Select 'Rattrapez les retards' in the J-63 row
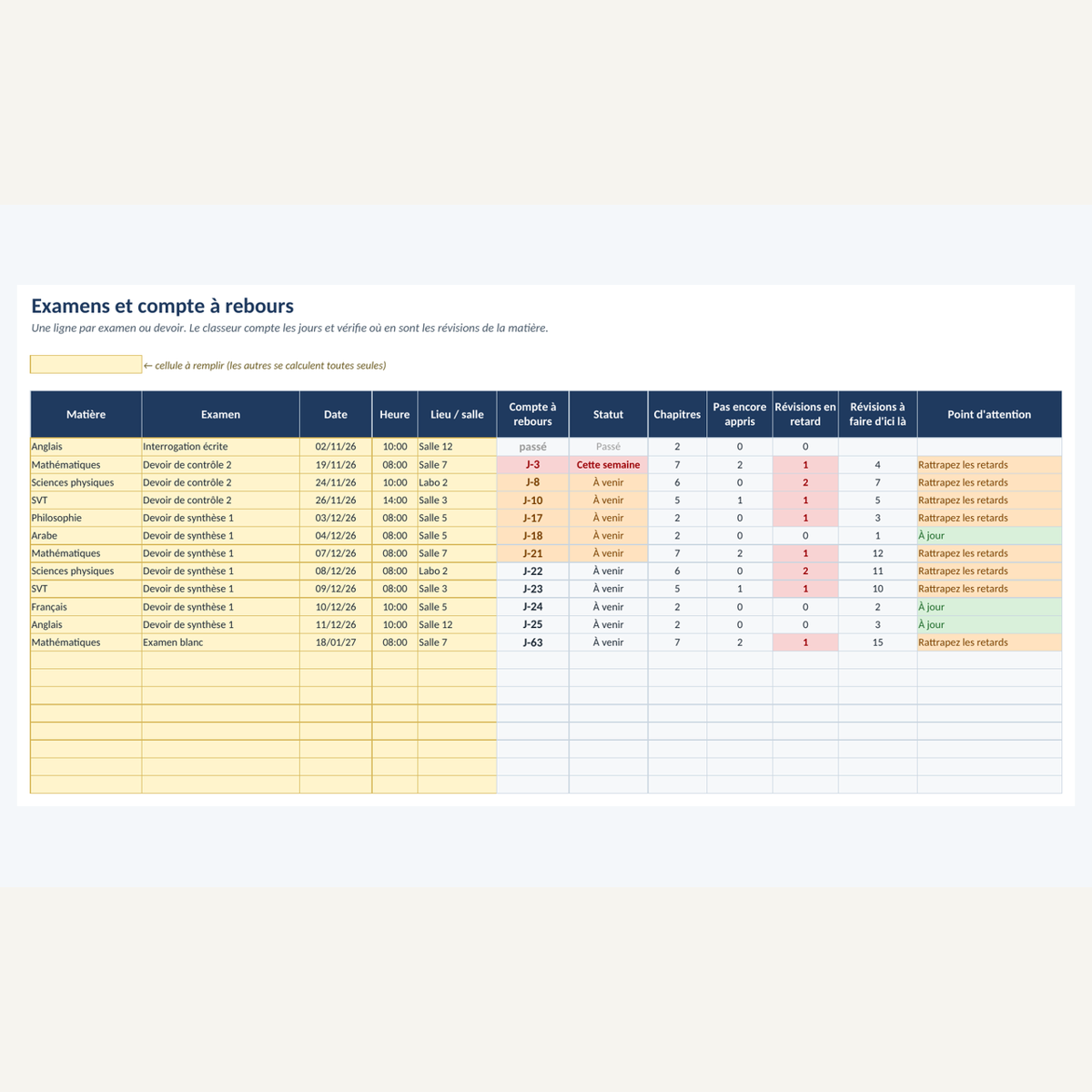This screenshot has height=1092, width=1092. [x=989, y=642]
